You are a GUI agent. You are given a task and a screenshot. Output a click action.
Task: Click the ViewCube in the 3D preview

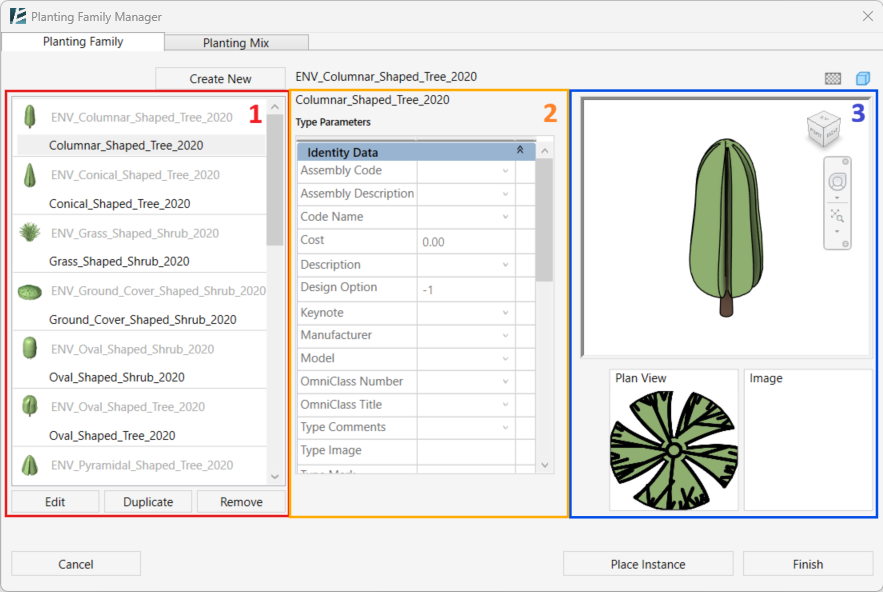coord(823,129)
